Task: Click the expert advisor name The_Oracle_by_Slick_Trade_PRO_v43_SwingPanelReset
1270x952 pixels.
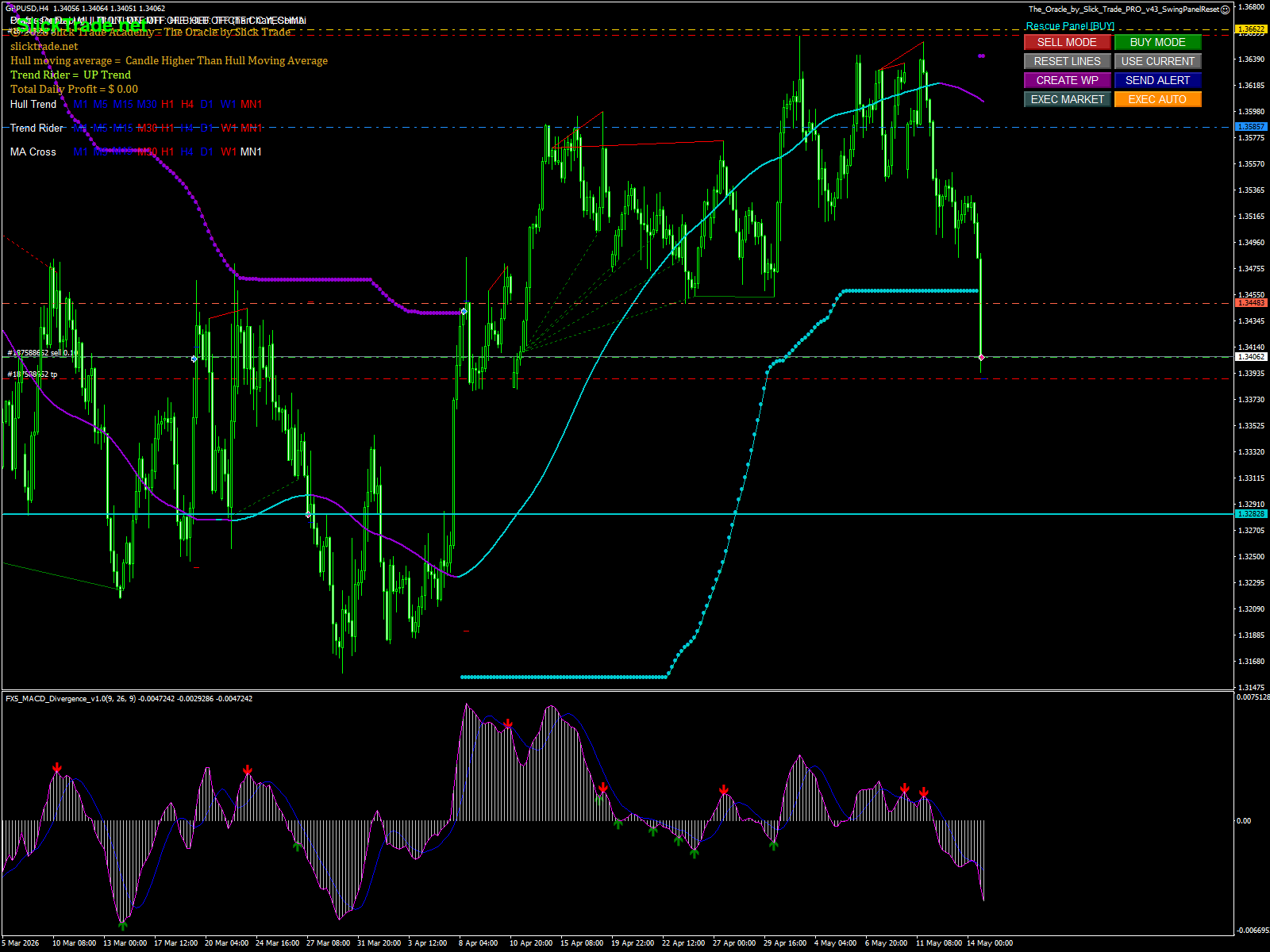Action: 1124,10
